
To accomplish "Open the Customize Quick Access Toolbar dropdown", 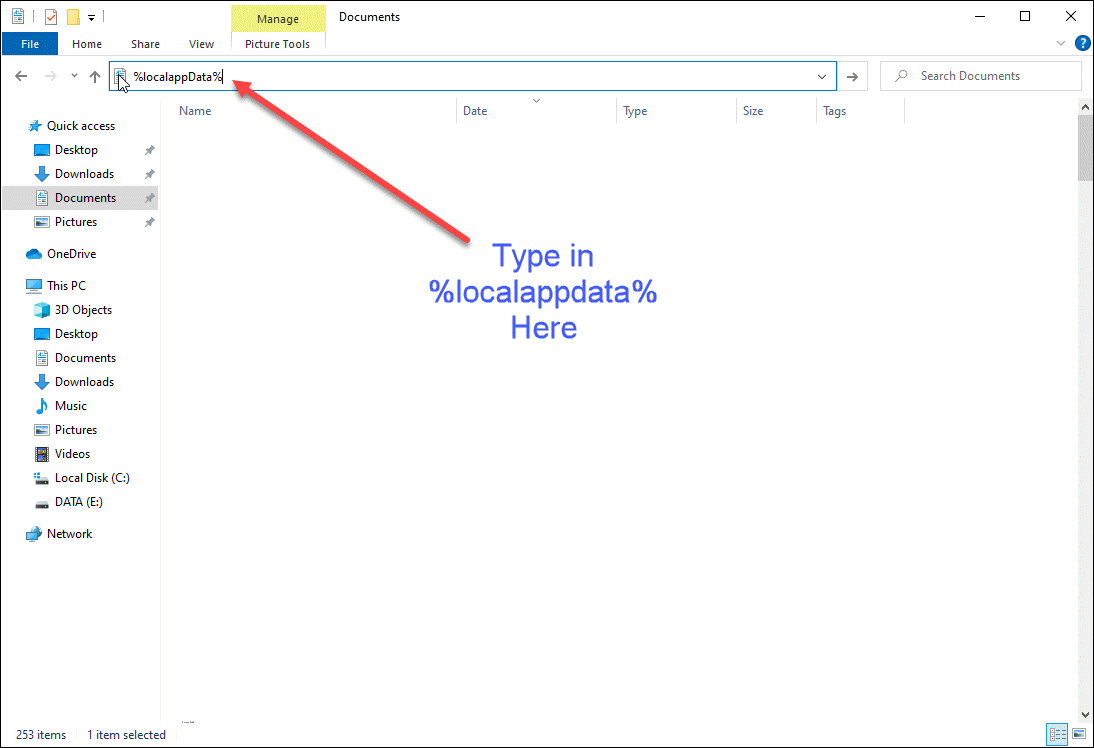I will pos(91,17).
